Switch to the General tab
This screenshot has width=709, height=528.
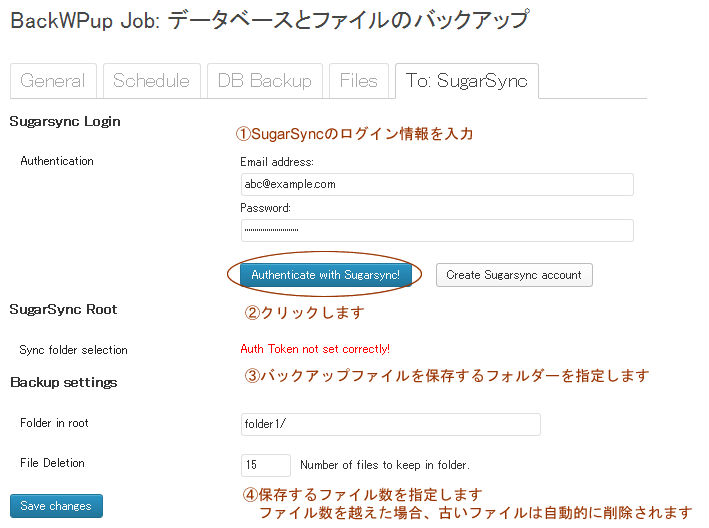point(53,81)
